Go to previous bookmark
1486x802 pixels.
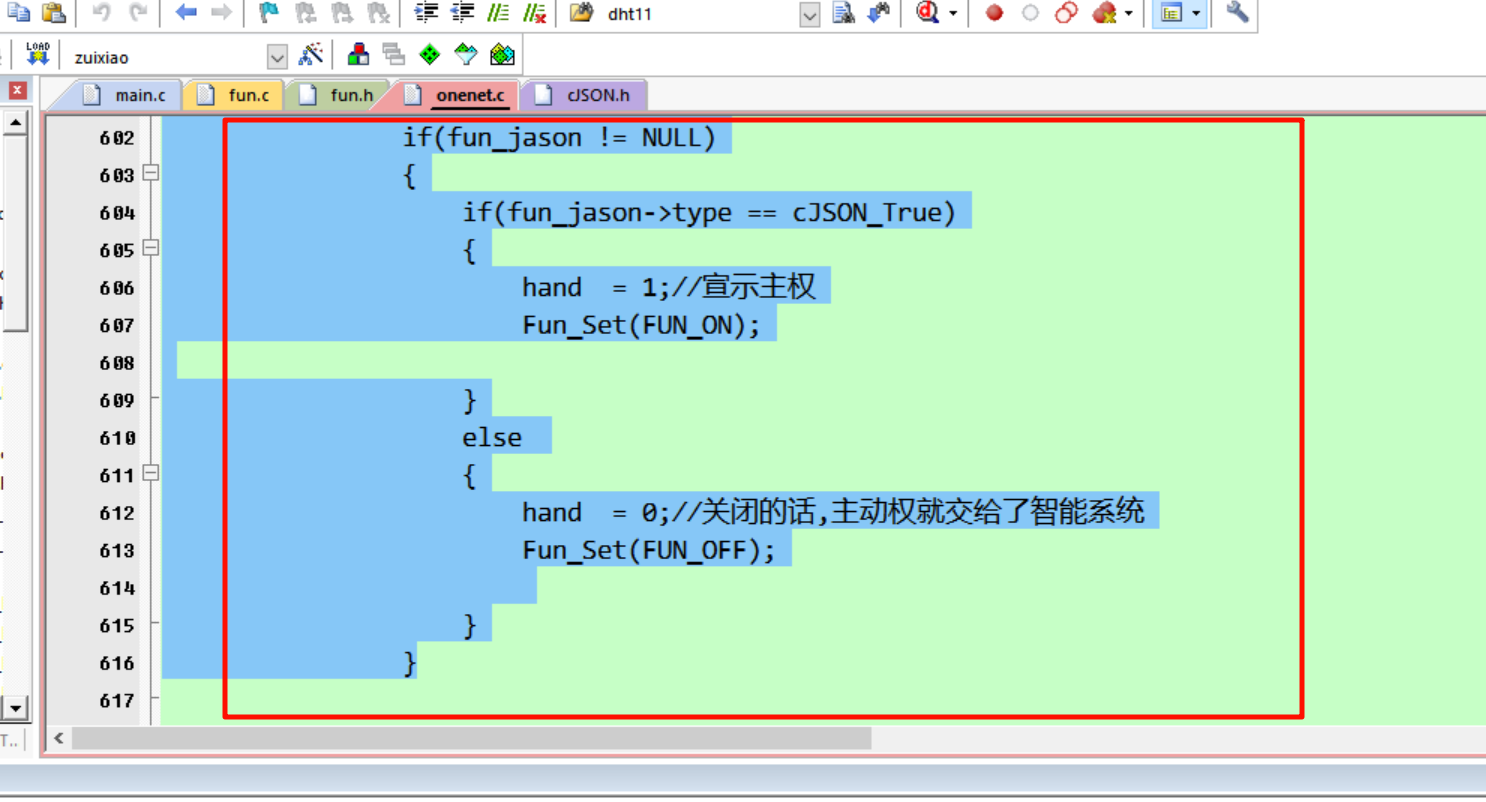coord(305,13)
